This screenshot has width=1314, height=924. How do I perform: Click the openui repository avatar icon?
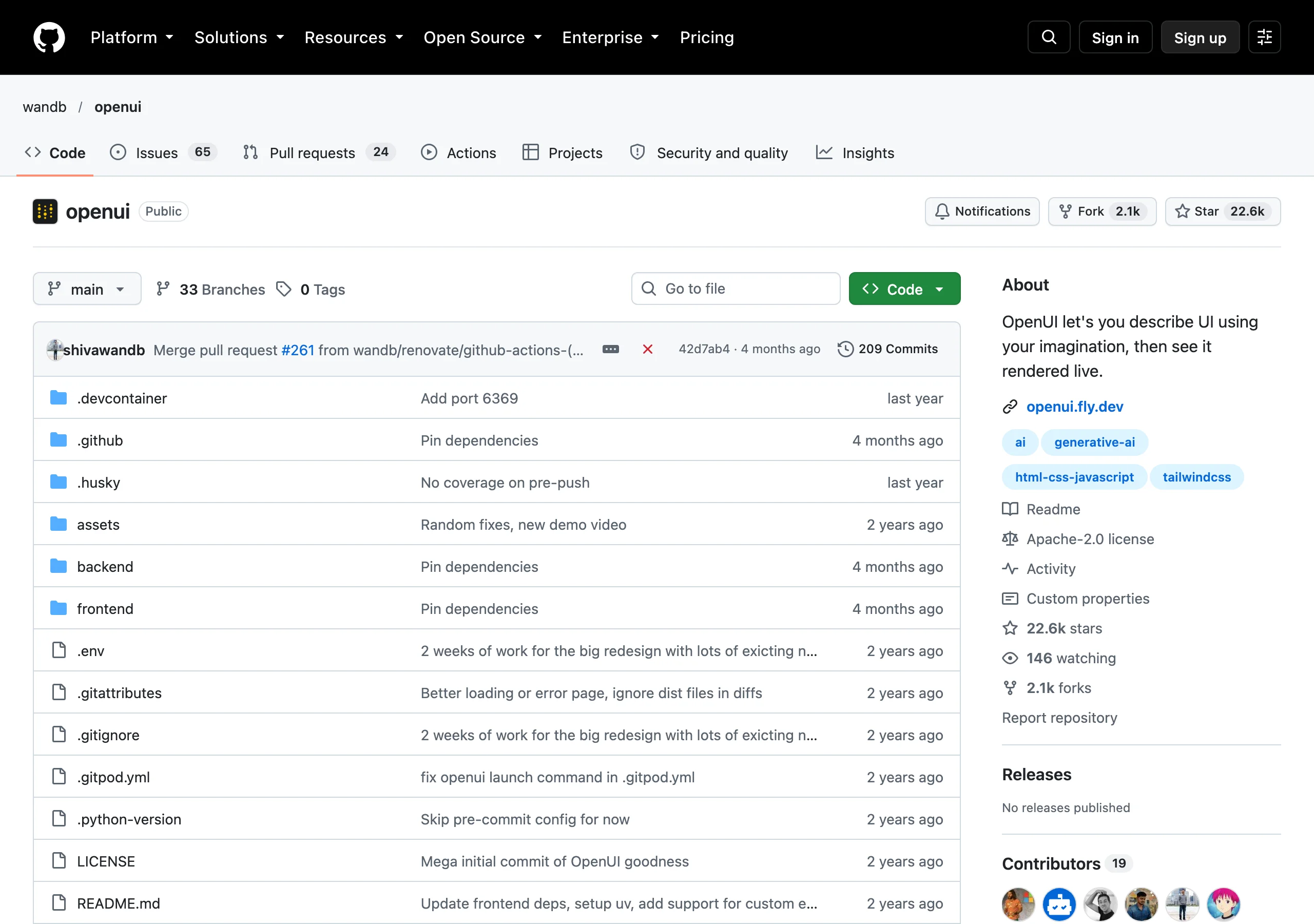tap(45, 211)
